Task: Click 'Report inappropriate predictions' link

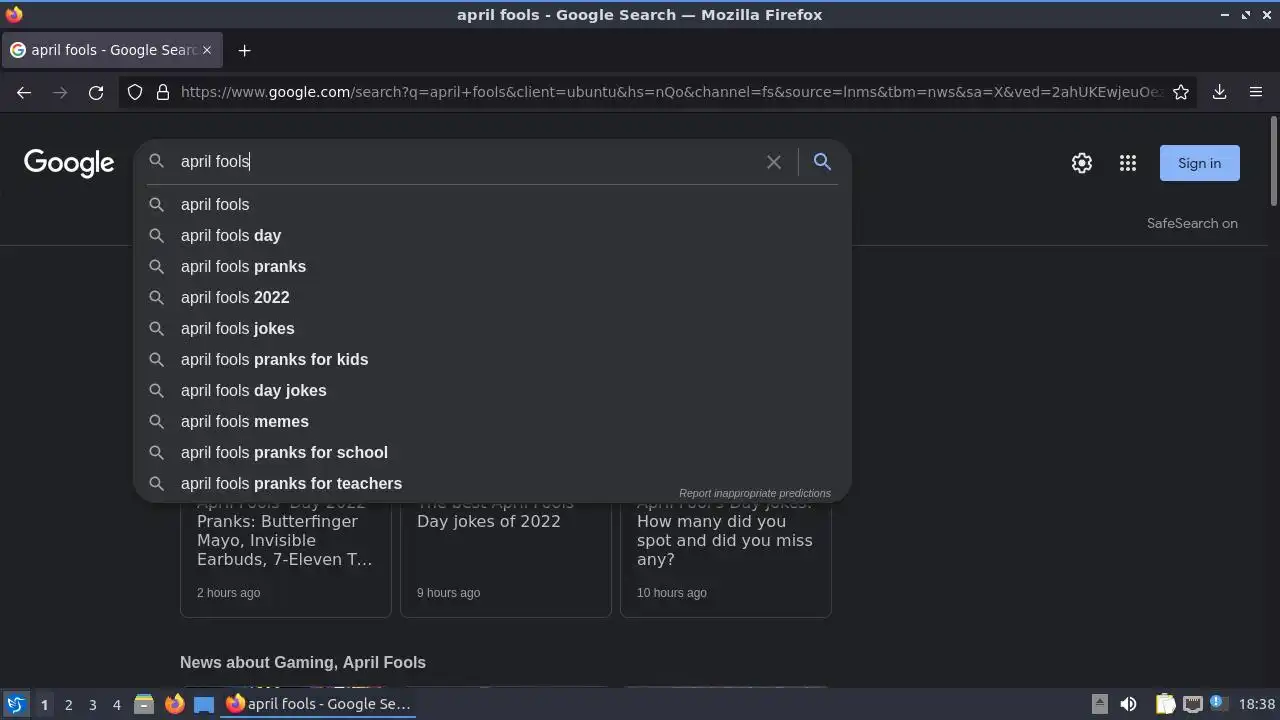Action: (755, 493)
